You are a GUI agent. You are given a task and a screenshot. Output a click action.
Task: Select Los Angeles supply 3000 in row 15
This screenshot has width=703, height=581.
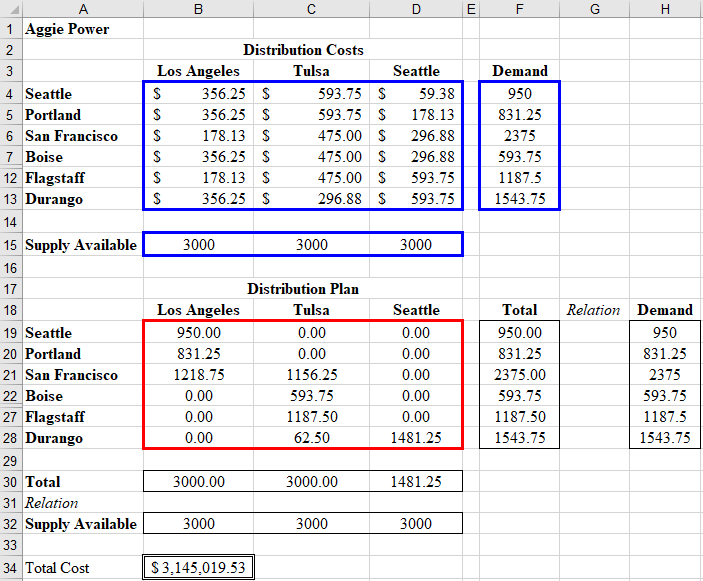coord(198,245)
